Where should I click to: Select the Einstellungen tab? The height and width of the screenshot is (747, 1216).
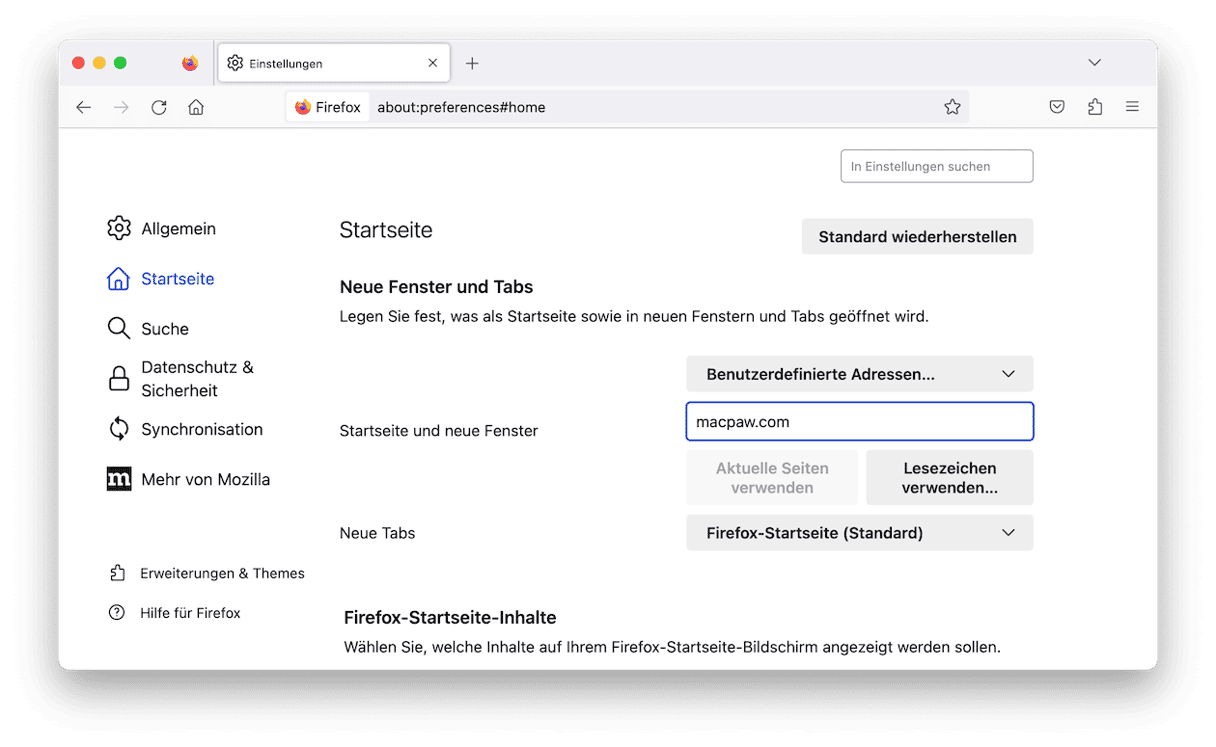click(x=333, y=63)
